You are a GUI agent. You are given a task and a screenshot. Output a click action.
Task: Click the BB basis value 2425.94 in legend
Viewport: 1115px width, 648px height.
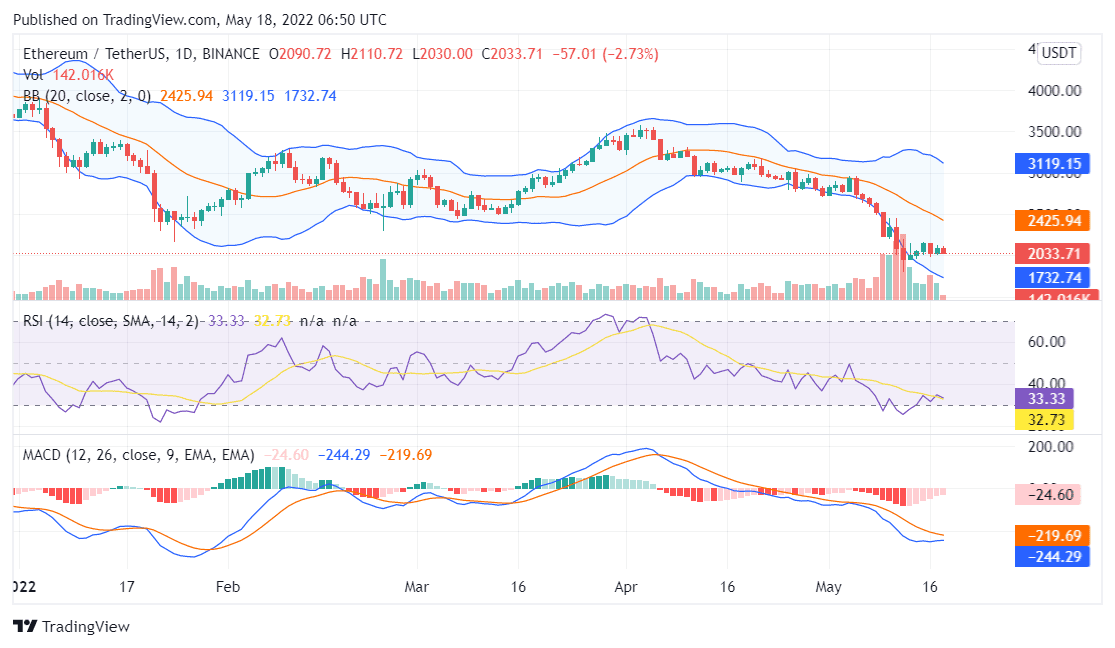pyautogui.click(x=186, y=96)
